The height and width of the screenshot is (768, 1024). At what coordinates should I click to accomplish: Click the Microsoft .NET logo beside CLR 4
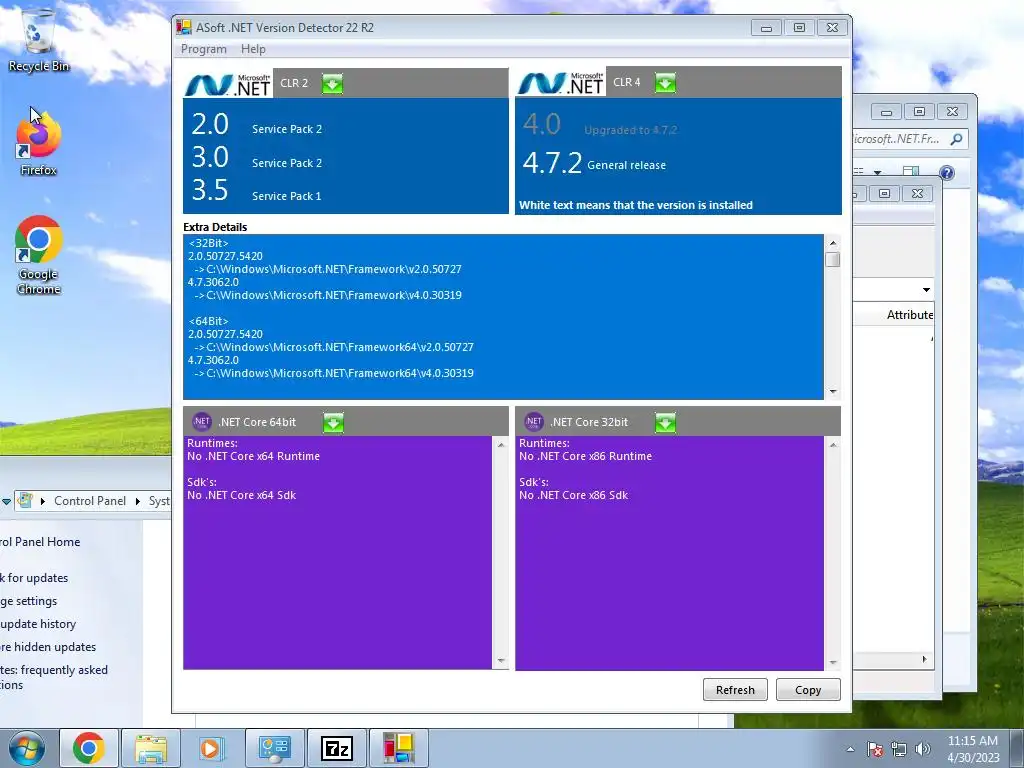pyautogui.click(x=561, y=82)
